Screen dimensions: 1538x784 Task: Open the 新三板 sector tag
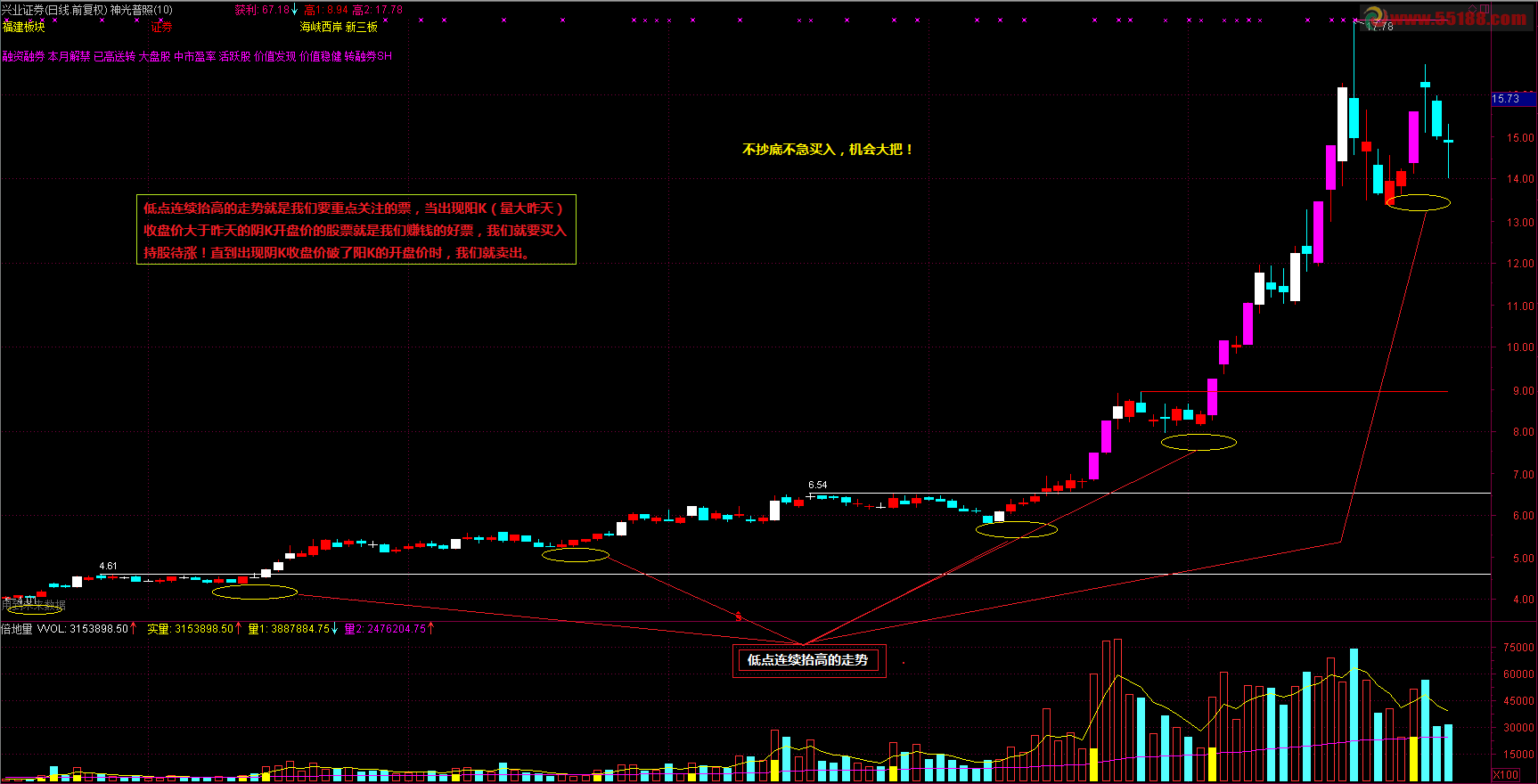362,27
